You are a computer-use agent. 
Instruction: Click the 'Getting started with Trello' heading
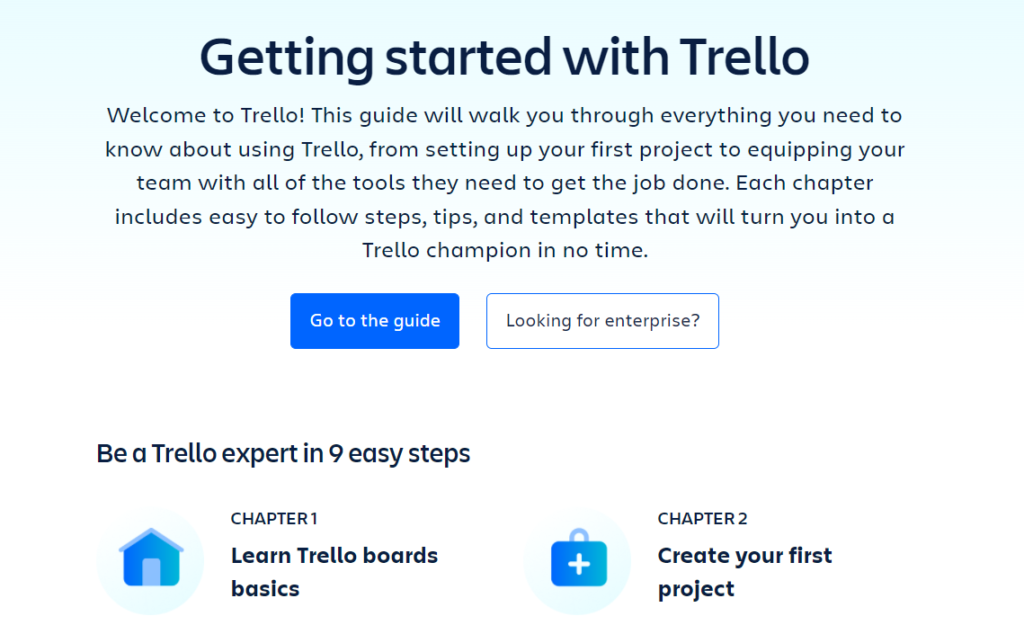(x=504, y=57)
